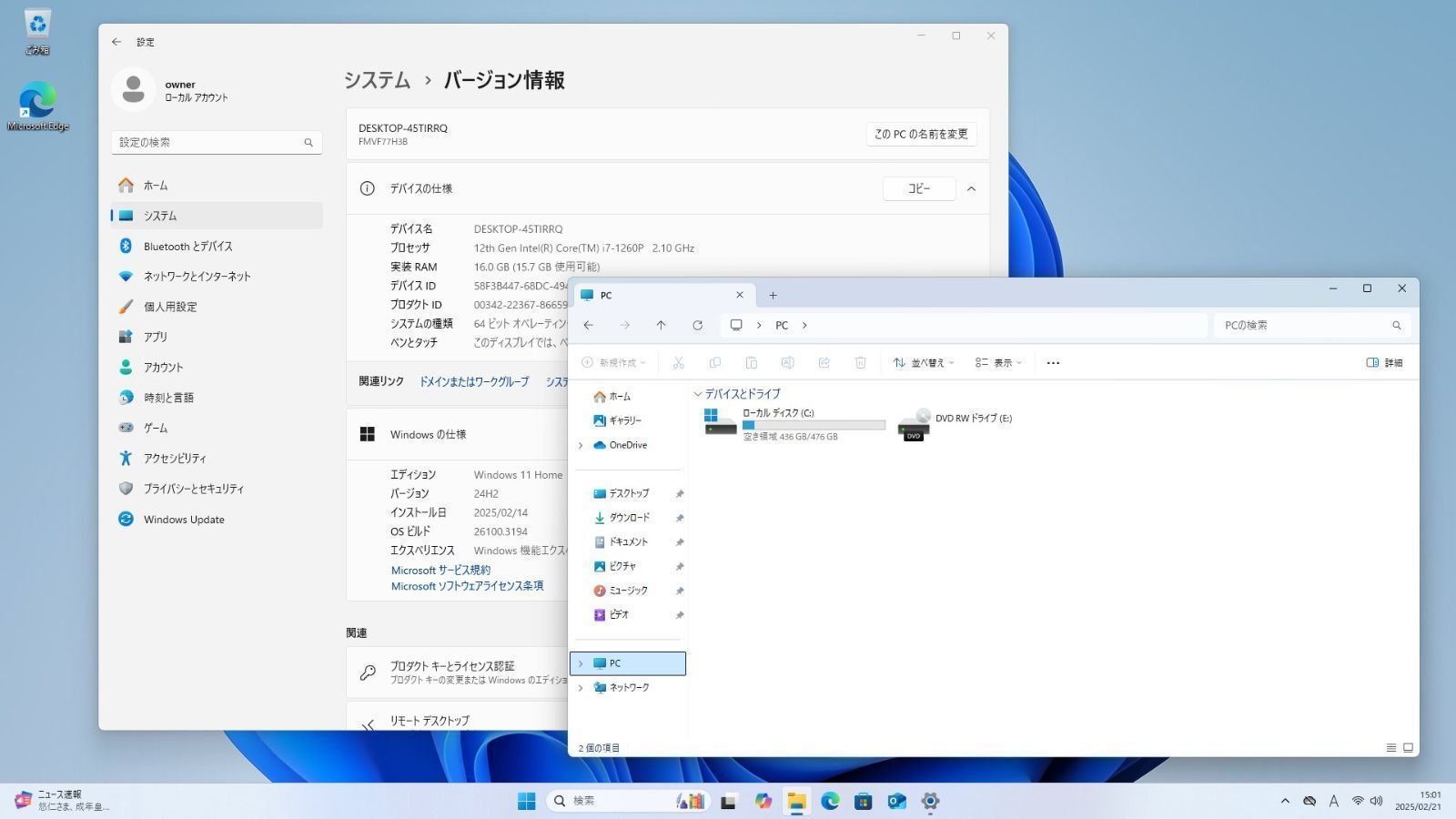The image size is (1456, 819).
Task: Open Microsoft Software License Terms link
Action: coord(467,587)
